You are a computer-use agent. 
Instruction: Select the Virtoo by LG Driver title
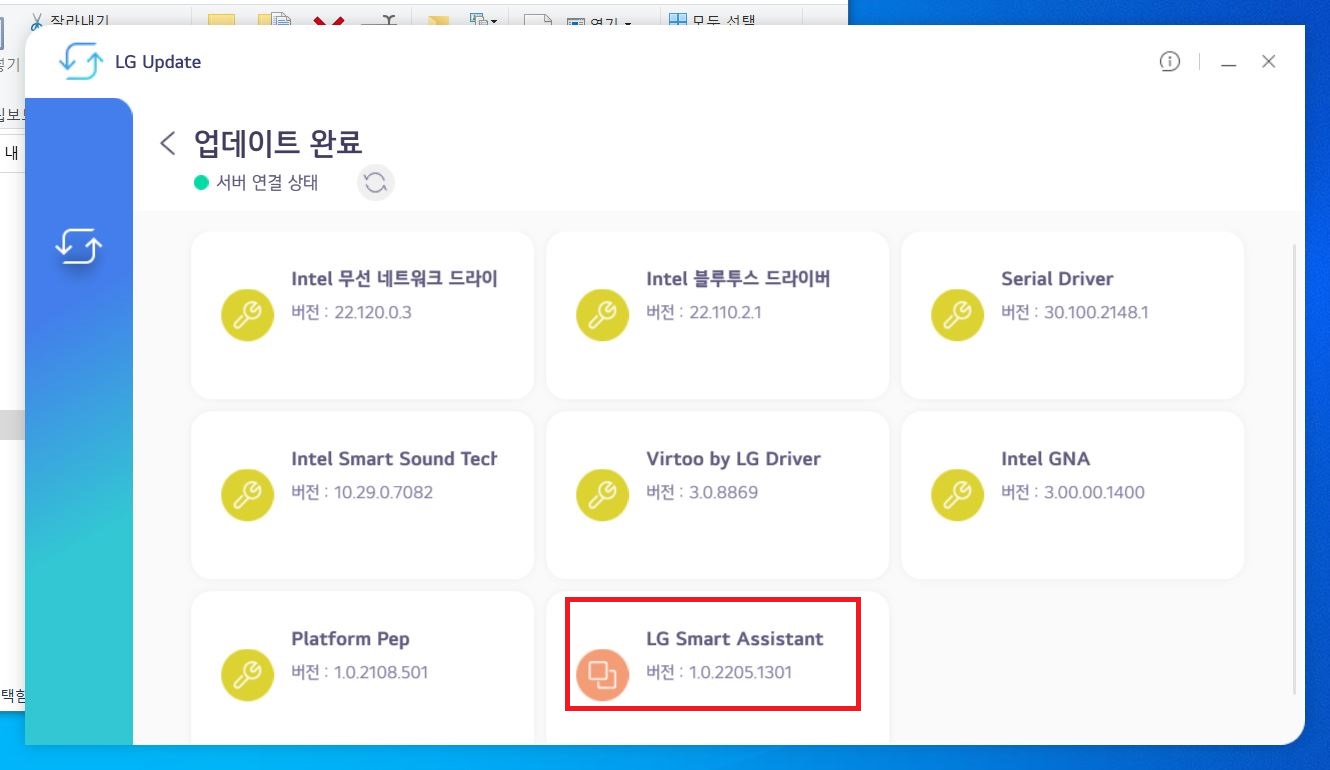[x=733, y=459]
